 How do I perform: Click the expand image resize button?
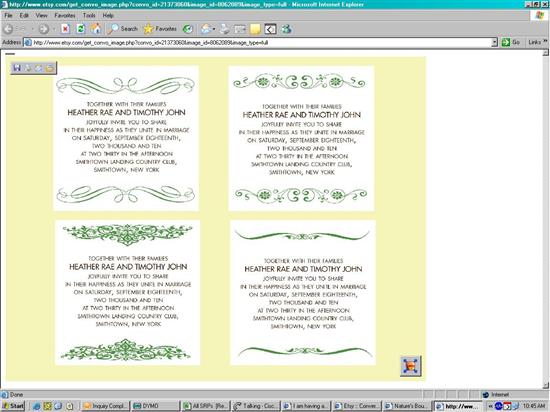(x=411, y=366)
